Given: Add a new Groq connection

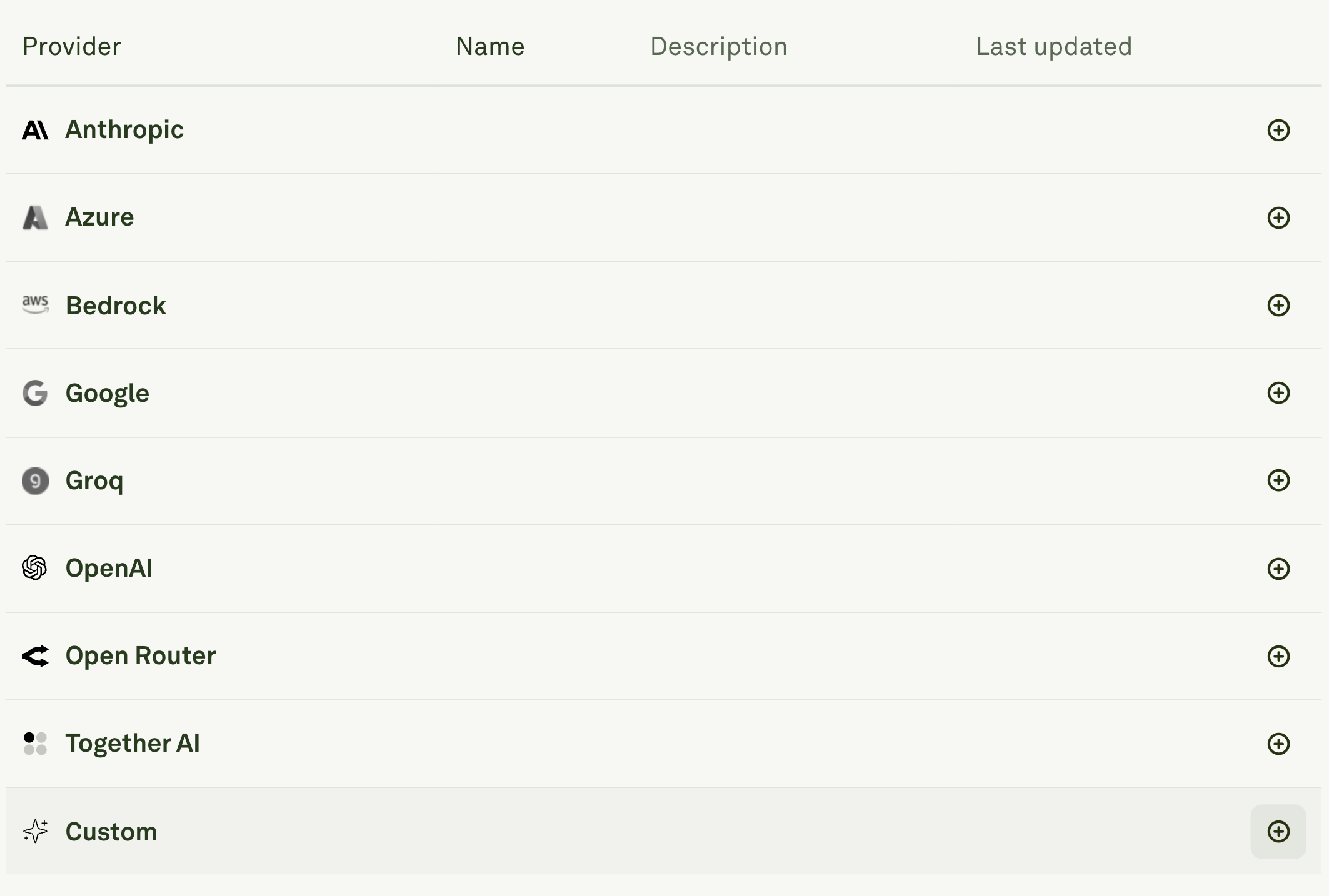Looking at the screenshot, I should pos(1280,480).
